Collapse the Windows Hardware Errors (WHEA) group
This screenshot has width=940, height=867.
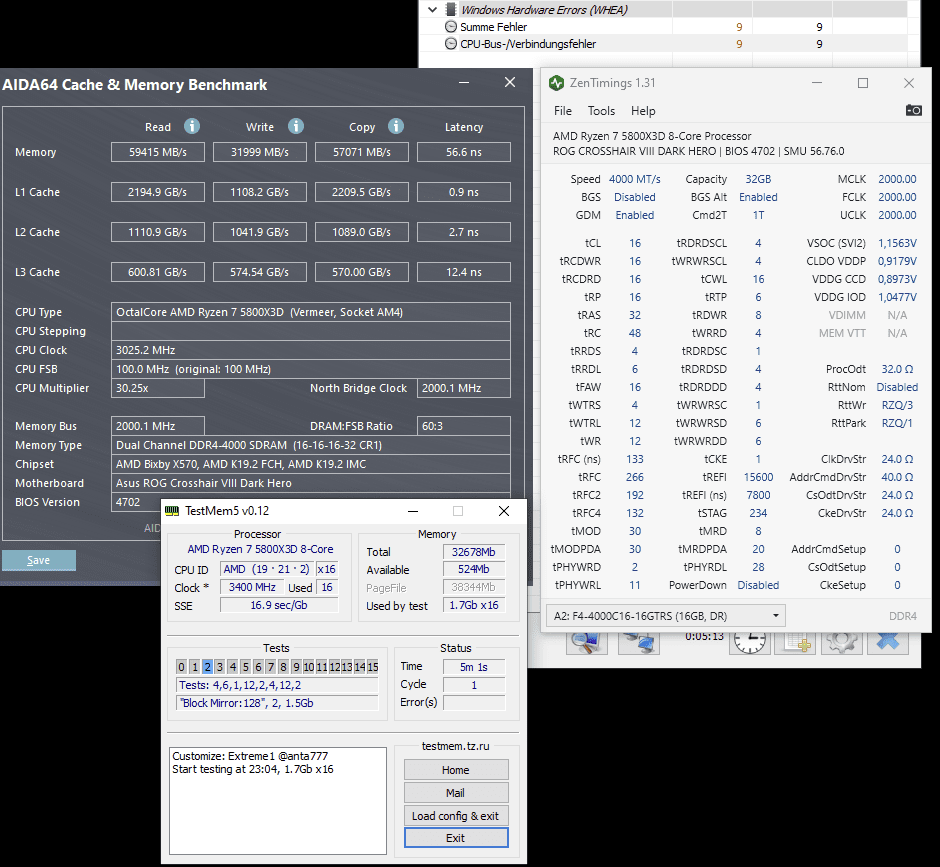(x=433, y=10)
